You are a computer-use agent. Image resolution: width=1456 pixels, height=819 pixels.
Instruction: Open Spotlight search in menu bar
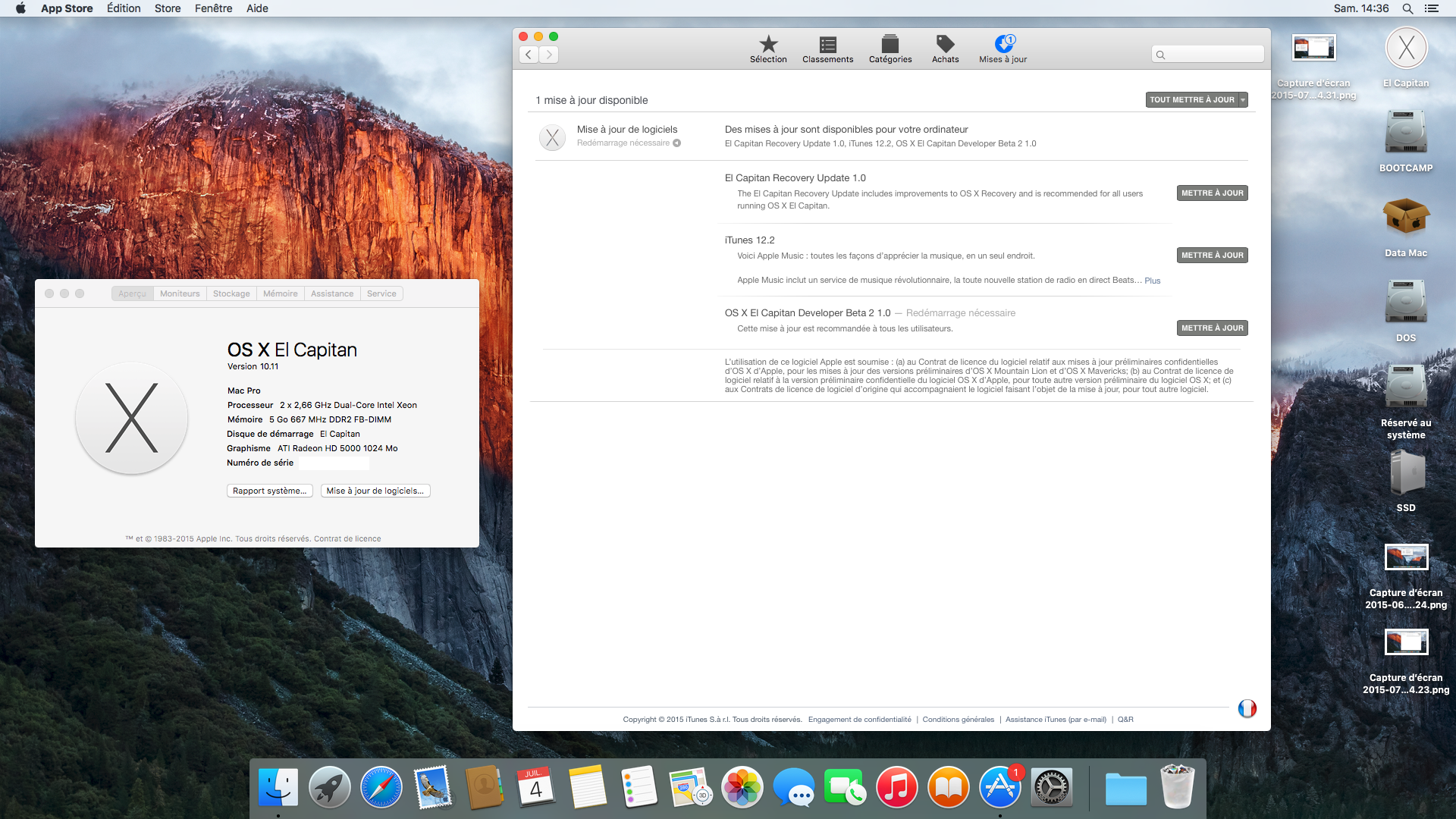point(1407,8)
